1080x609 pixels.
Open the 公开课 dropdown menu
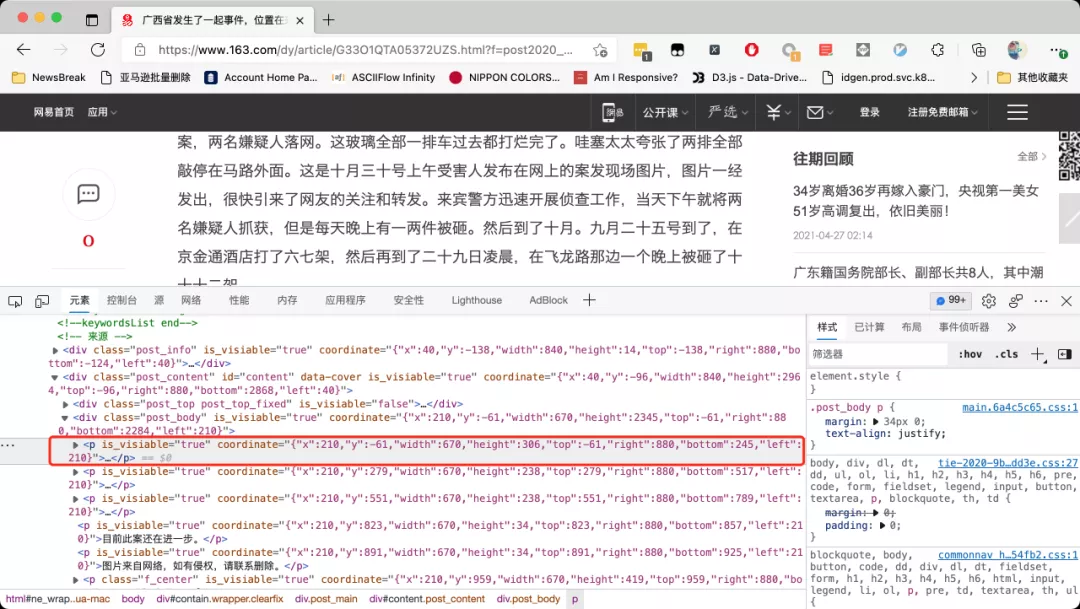[x=666, y=112]
